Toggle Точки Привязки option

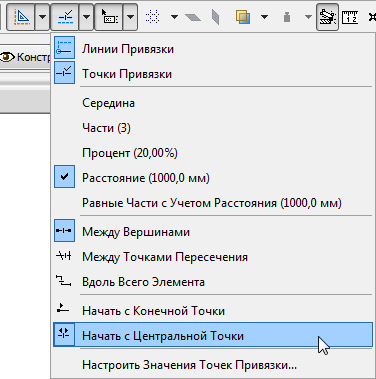point(213,74)
